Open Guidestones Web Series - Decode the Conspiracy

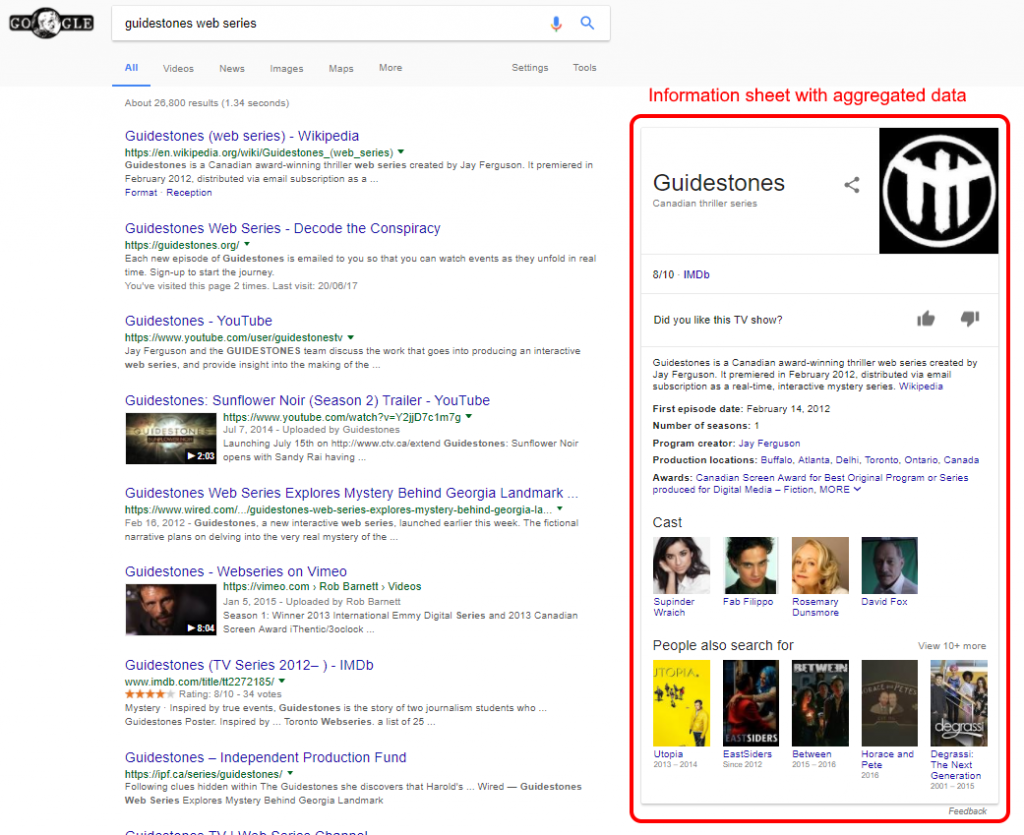tap(283, 228)
